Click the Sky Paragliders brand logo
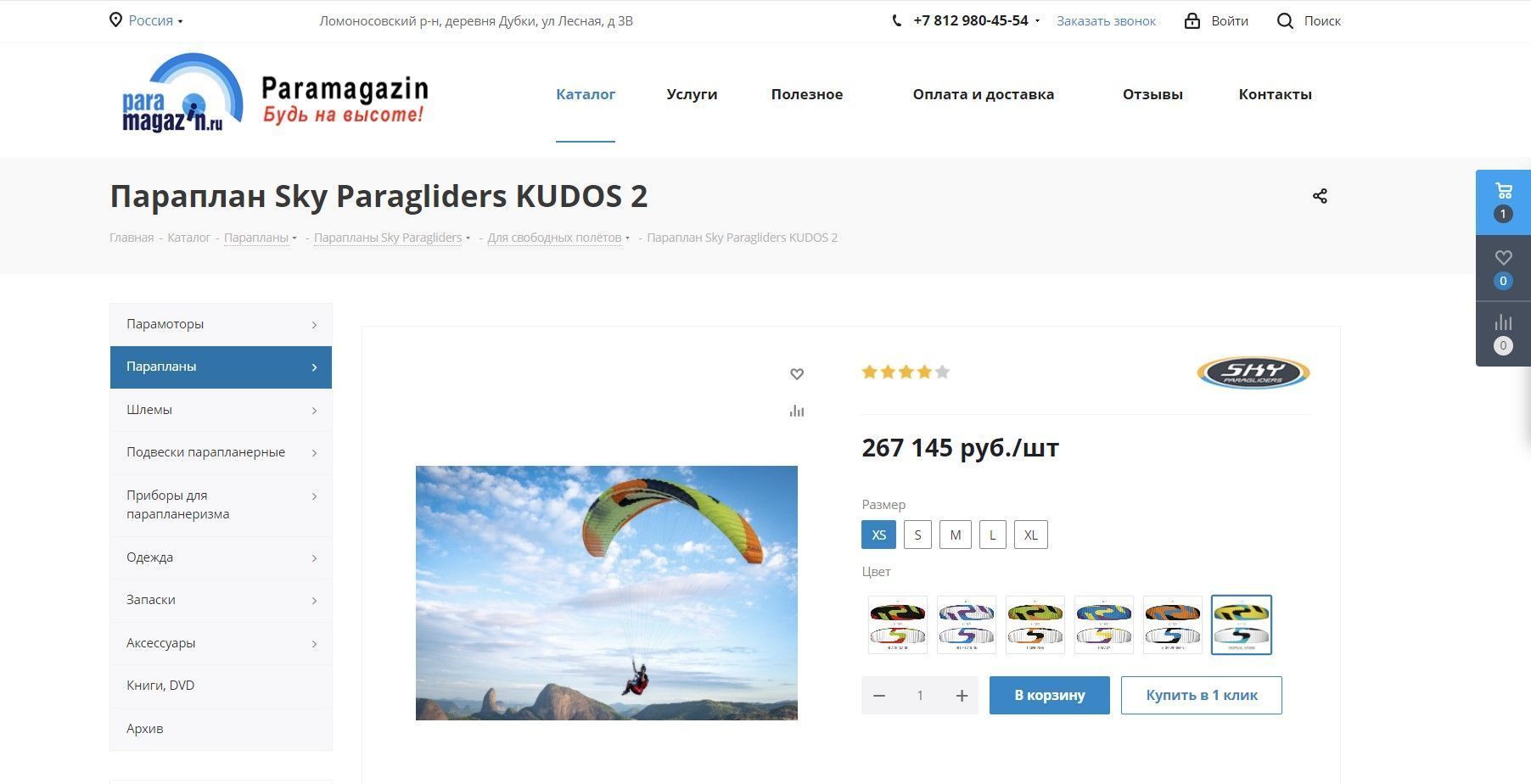 tap(1253, 372)
